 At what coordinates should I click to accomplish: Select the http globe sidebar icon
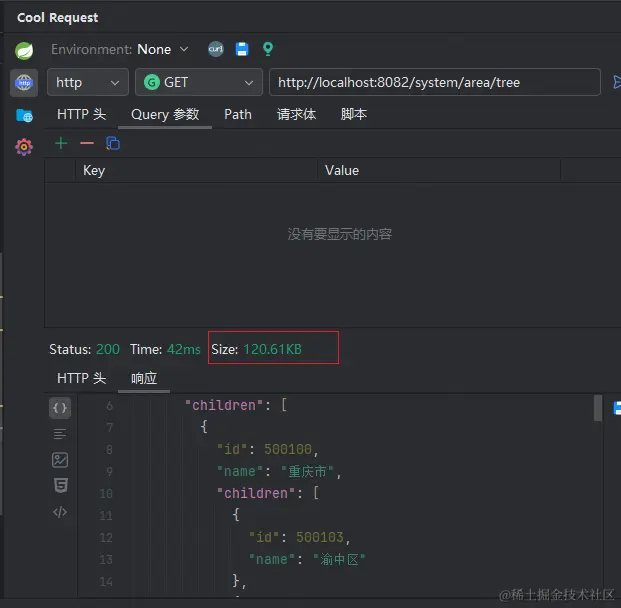24,83
